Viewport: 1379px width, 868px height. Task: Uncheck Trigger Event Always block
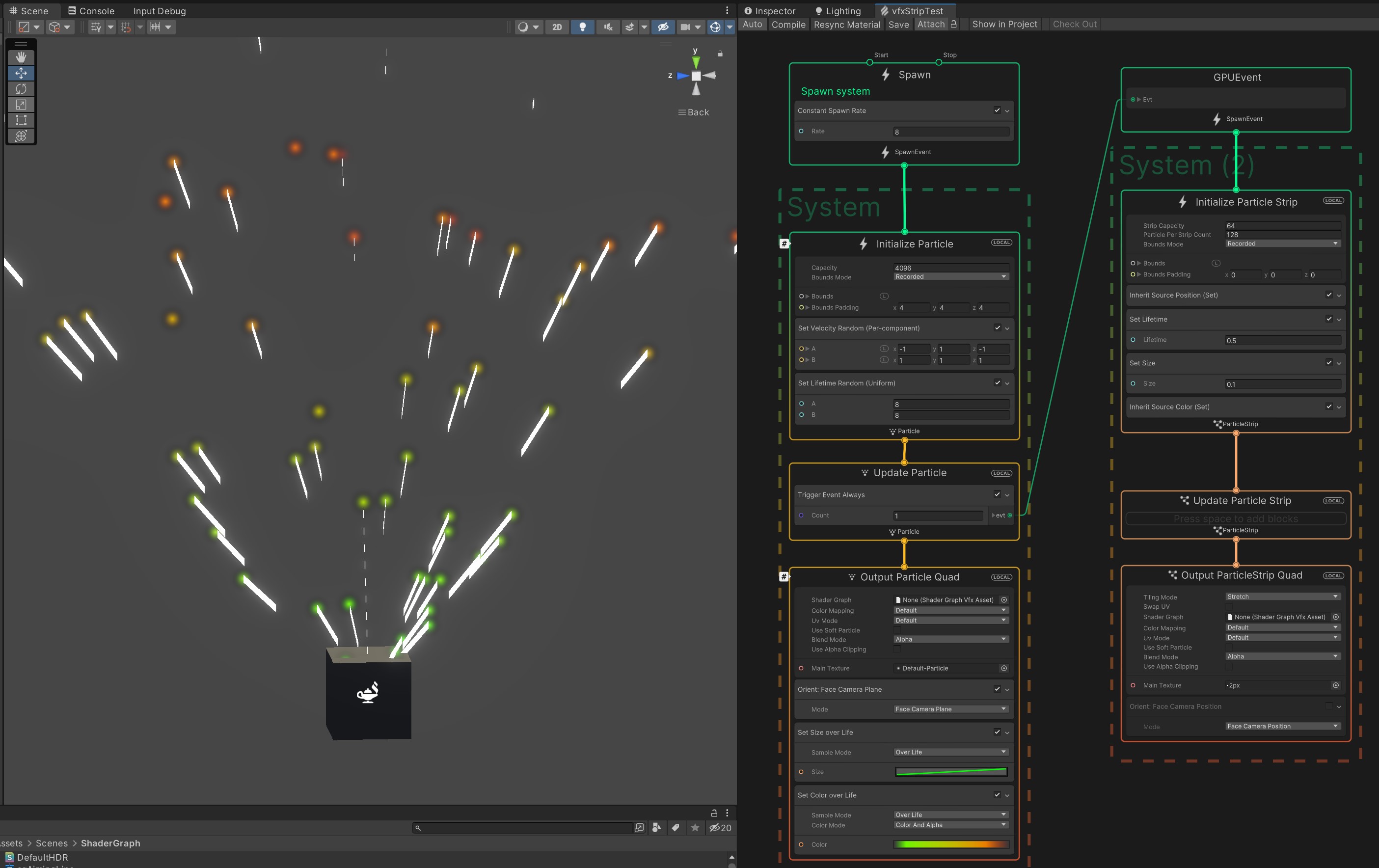[x=997, y=495]
